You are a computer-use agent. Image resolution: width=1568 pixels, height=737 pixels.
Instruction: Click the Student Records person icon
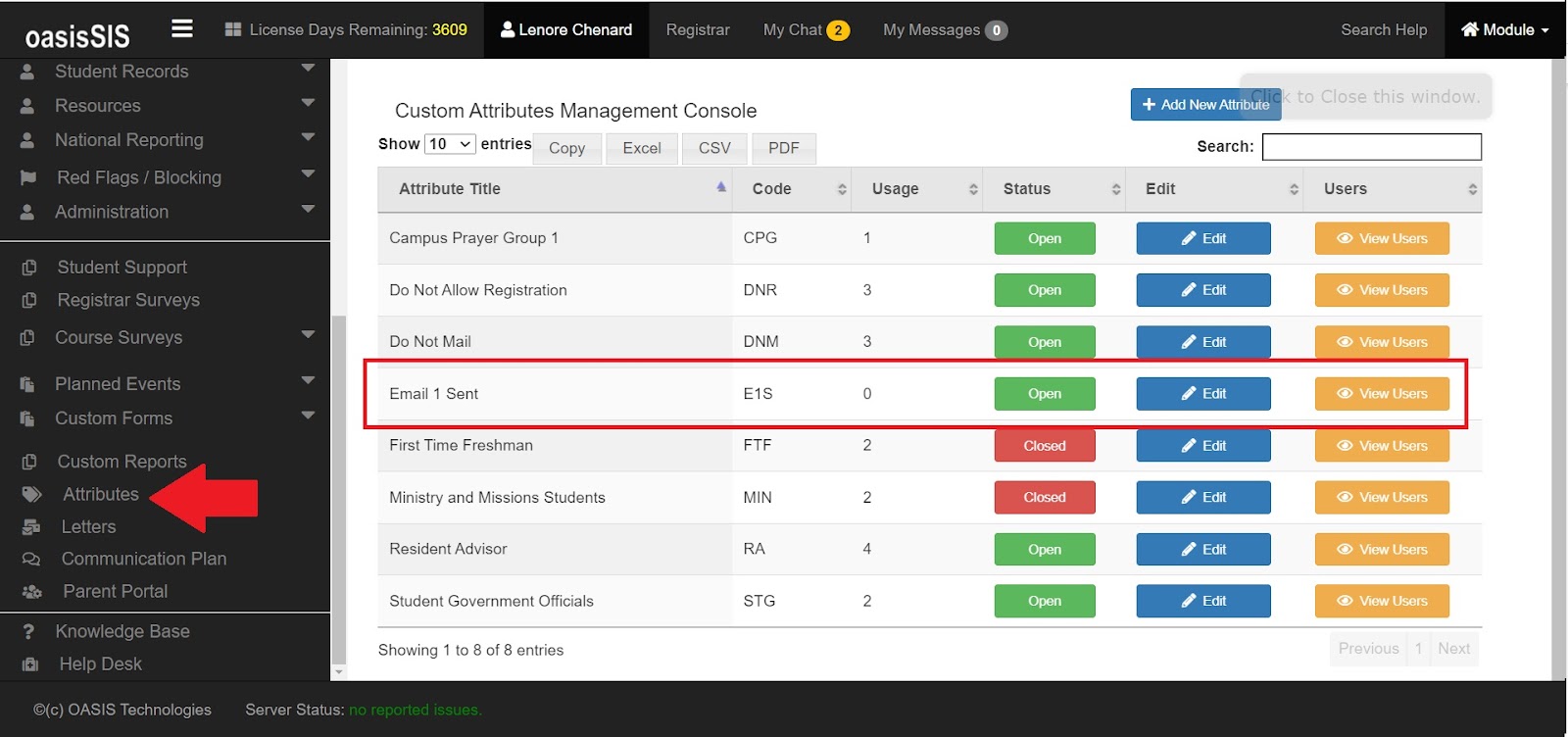(x=27, y=72)
